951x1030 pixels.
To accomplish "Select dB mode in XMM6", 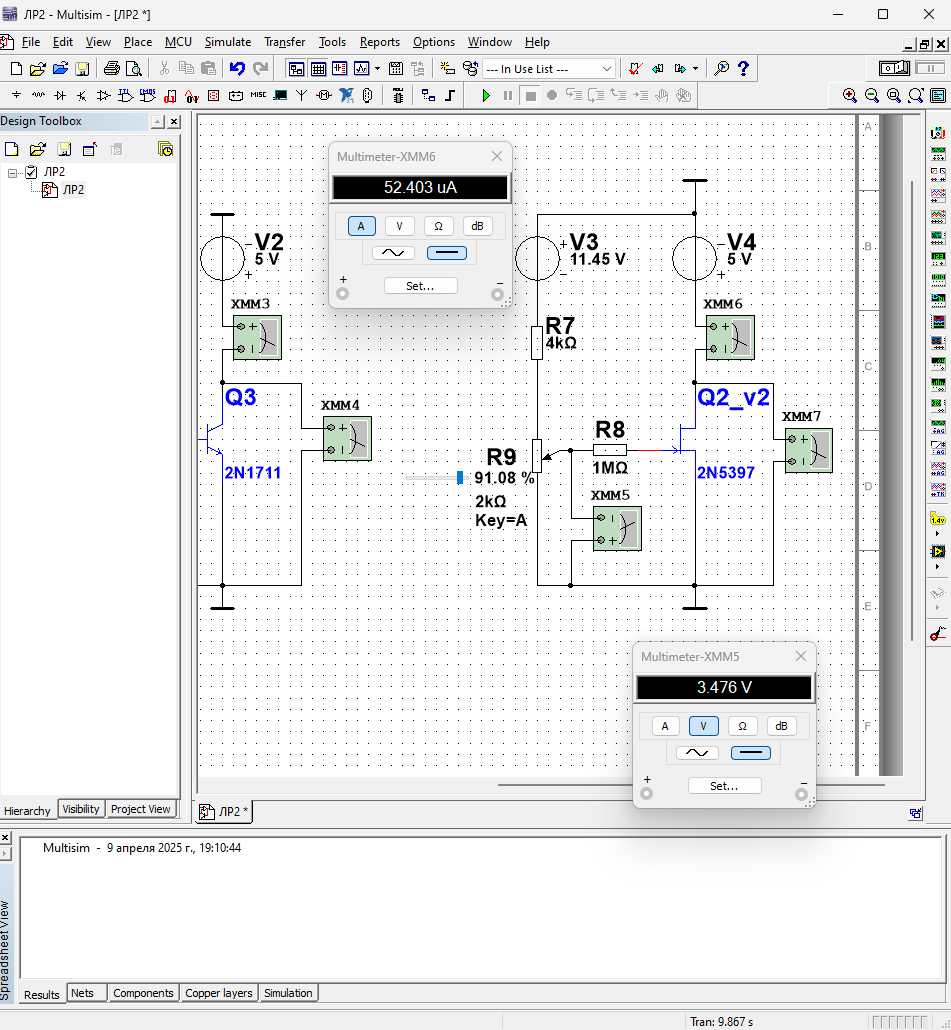I will [477, 226].
